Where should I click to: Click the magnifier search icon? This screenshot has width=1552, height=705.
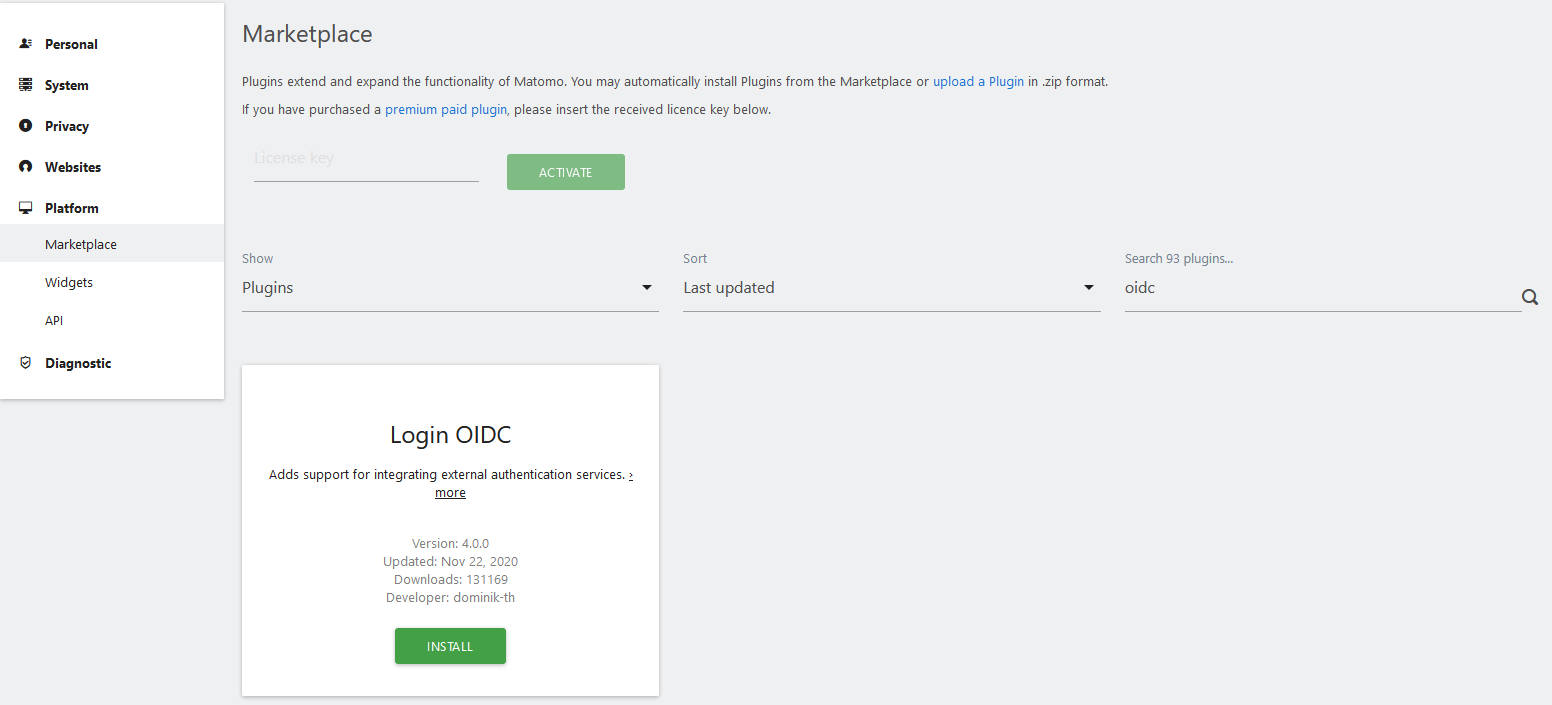(x=1530, y=297)
